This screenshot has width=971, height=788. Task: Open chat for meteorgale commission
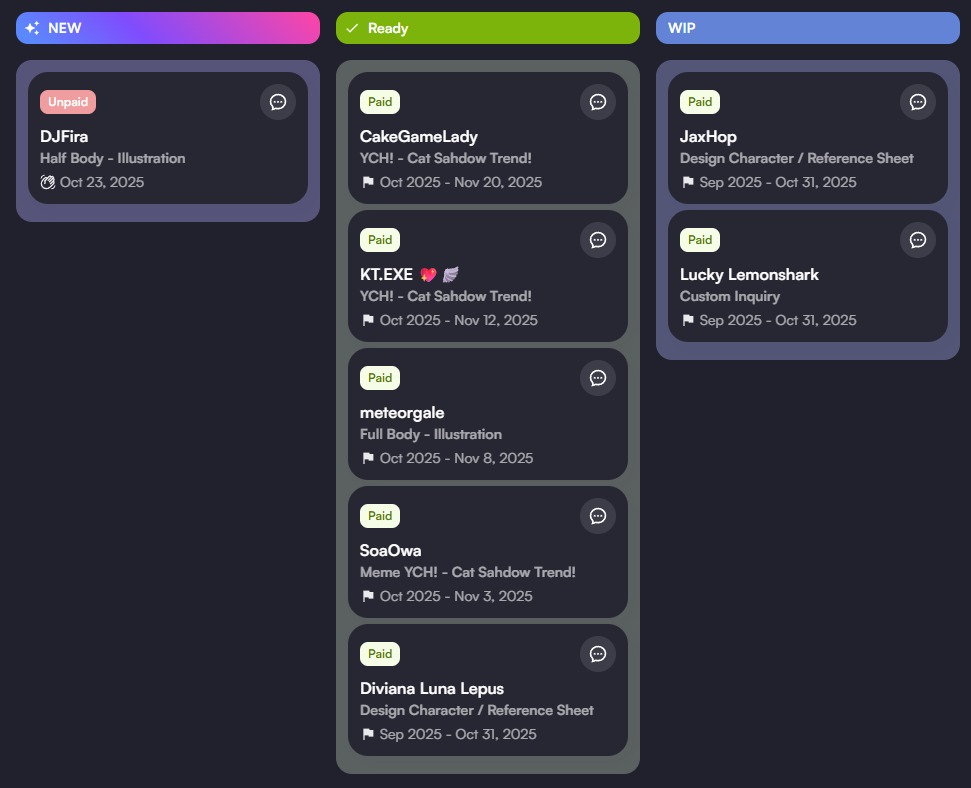pos(598,378)
